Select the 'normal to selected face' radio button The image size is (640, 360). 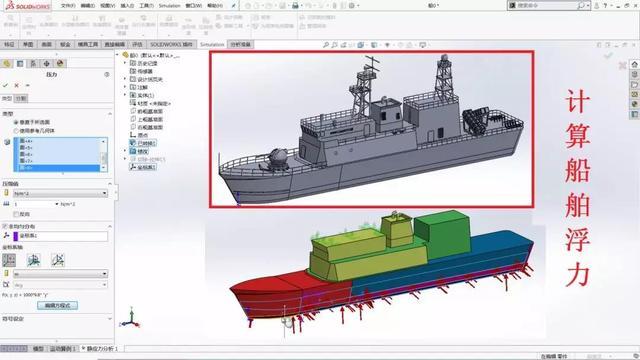16,122
